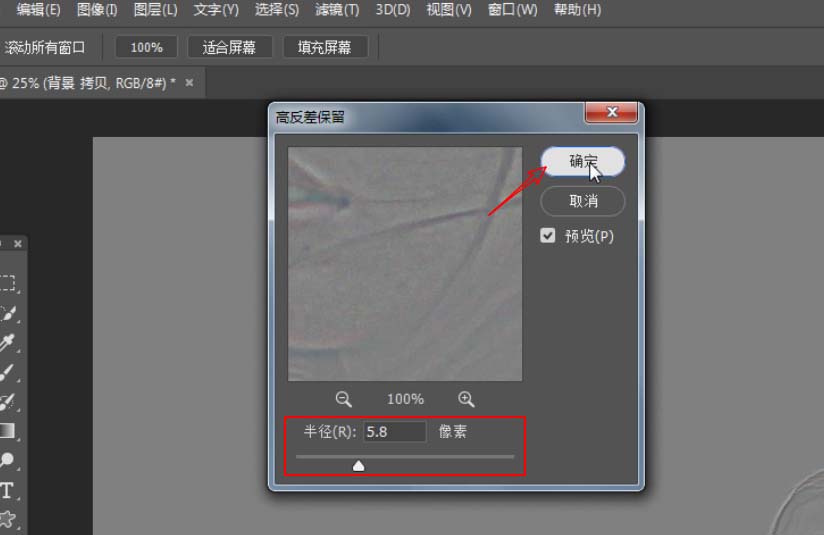The image size is (824, 535).
Task: Click the preview zoom 100% text
Action: click(x=405, y=399)
